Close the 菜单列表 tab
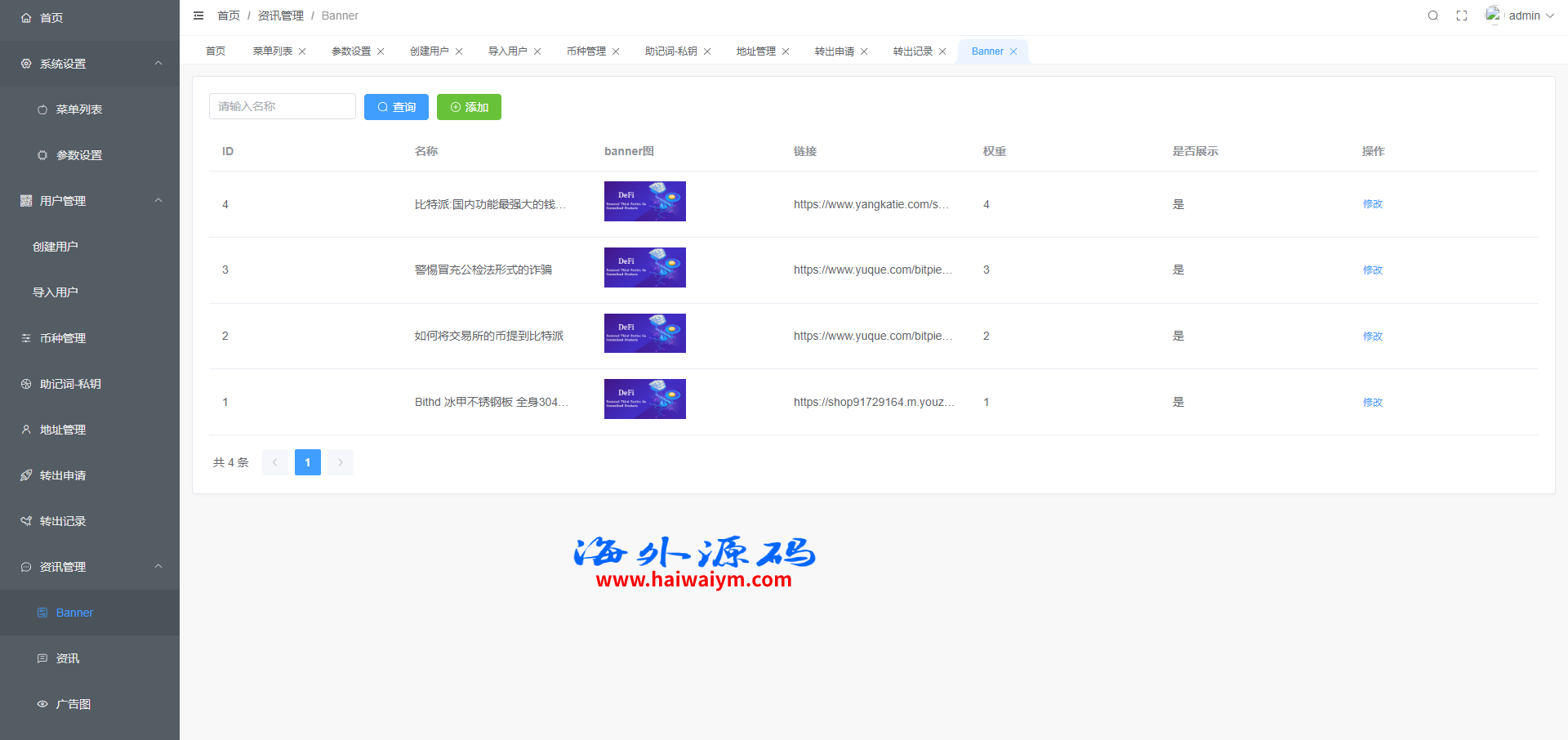This screenshot has width=1568, height=740. (302, 51)
